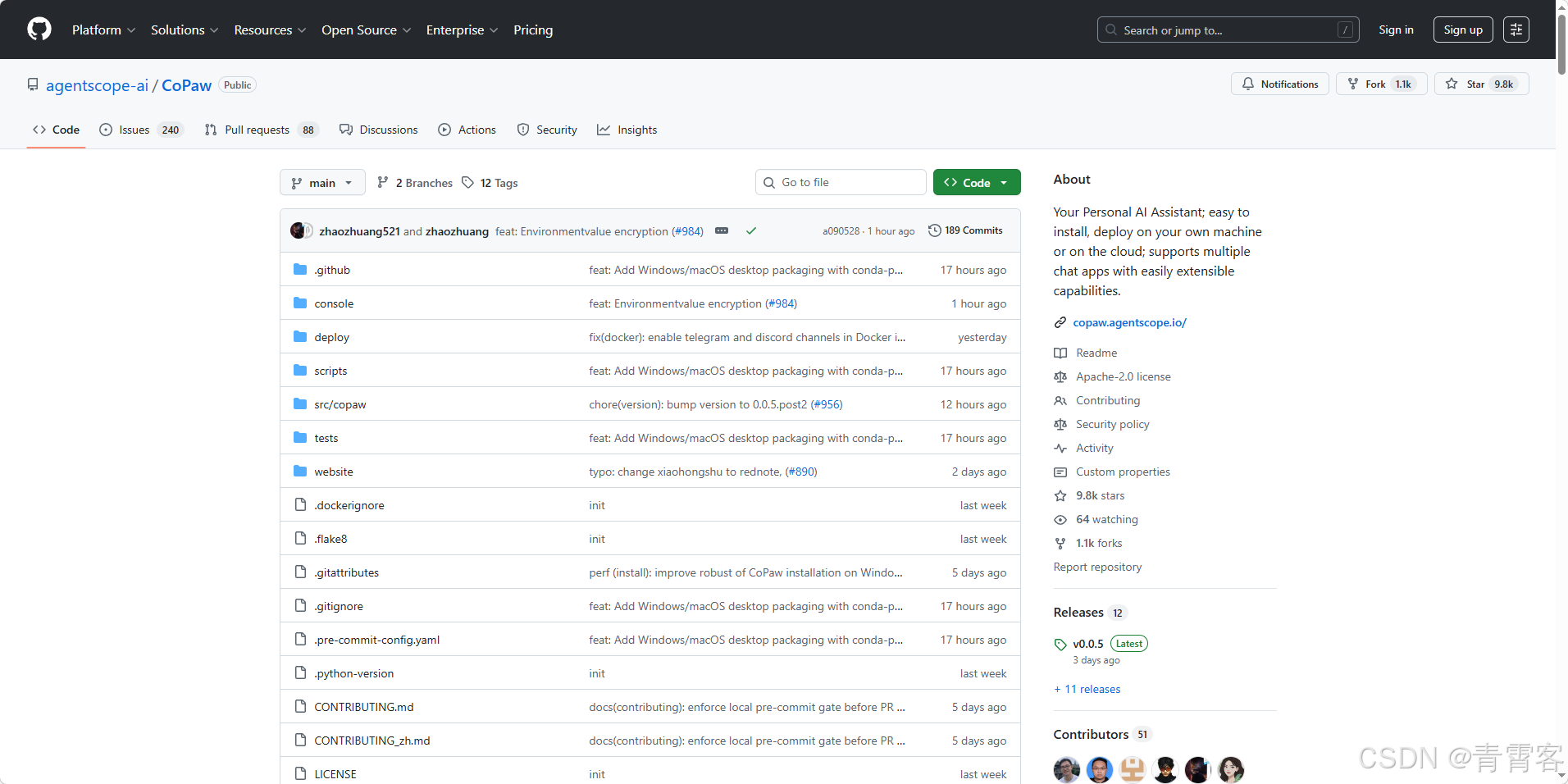
Task: Star the CoPaw repository
Action: [1481, 84]
